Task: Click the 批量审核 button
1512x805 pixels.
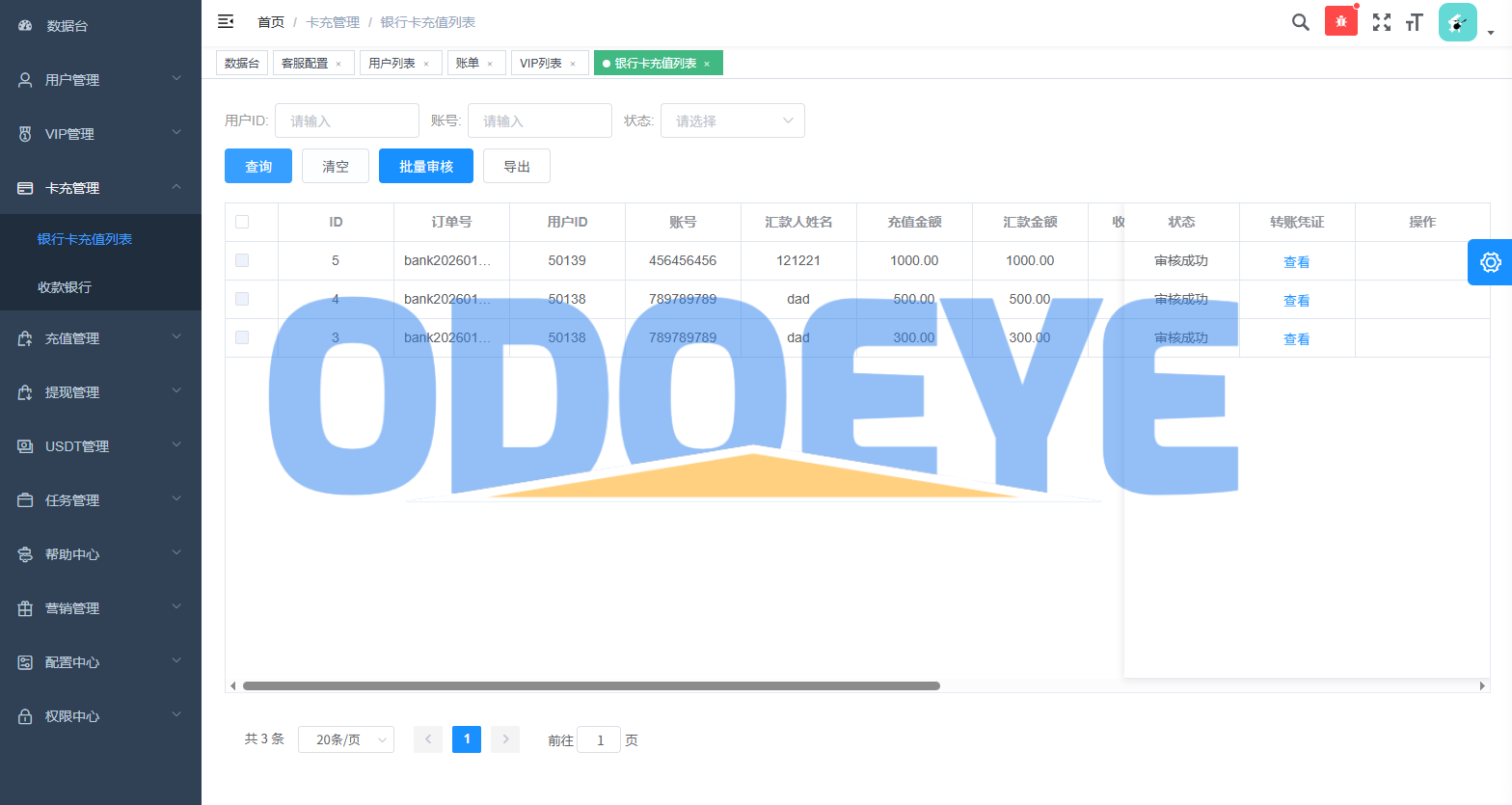Action: click(425, 166)
